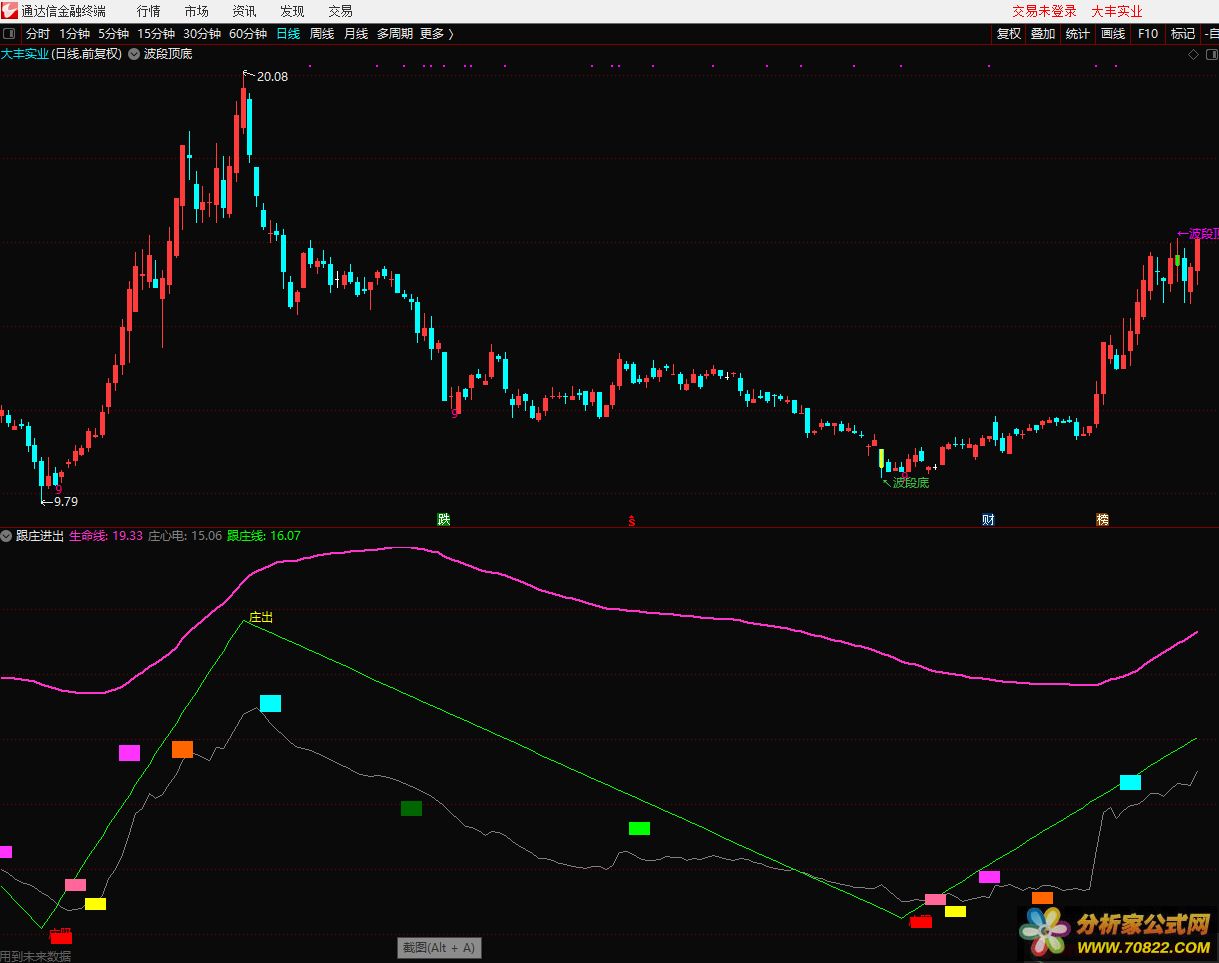Click the green 跌 event marker

(x=444, y=520)
